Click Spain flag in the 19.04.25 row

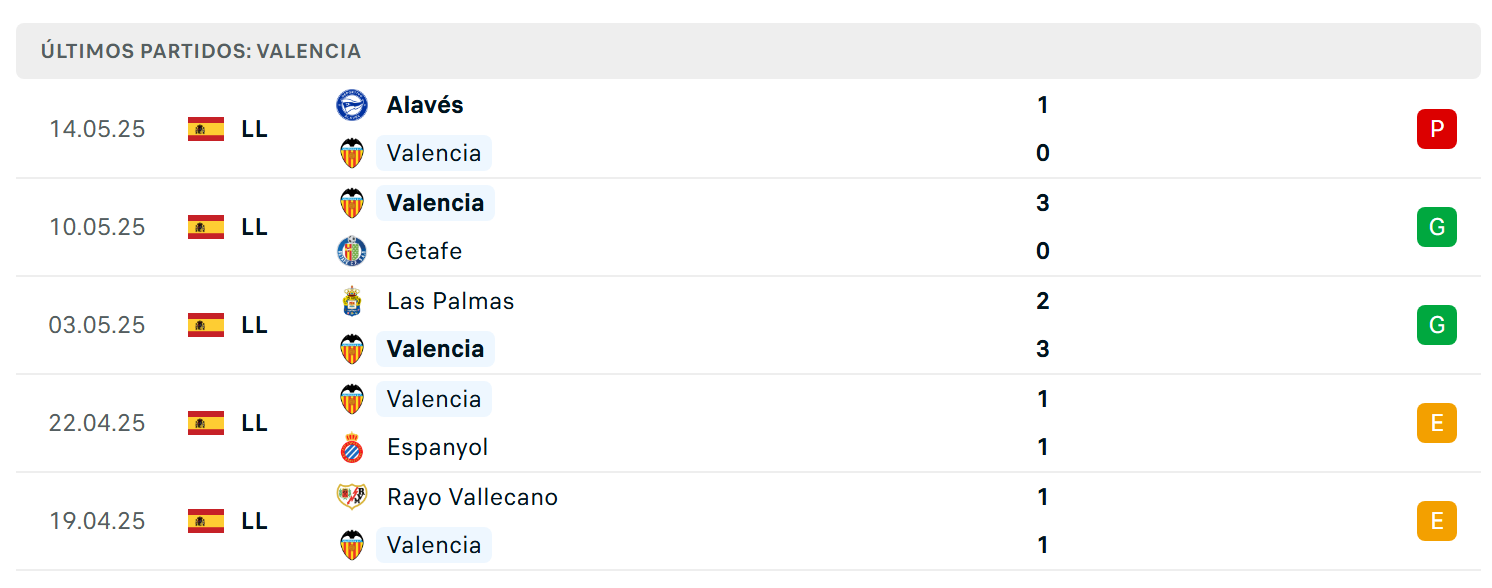pyautogui.click(x=206, y=521)
